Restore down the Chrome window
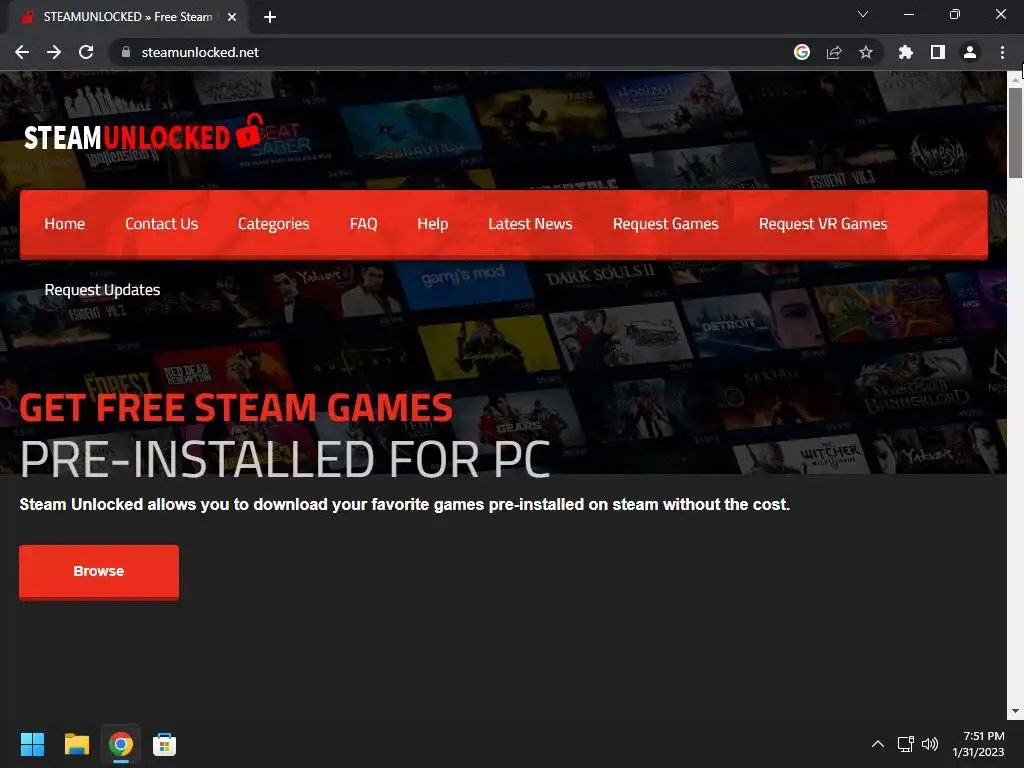Image resolution: width=1024 pixels, height=768 pixels. pos(954,14)
